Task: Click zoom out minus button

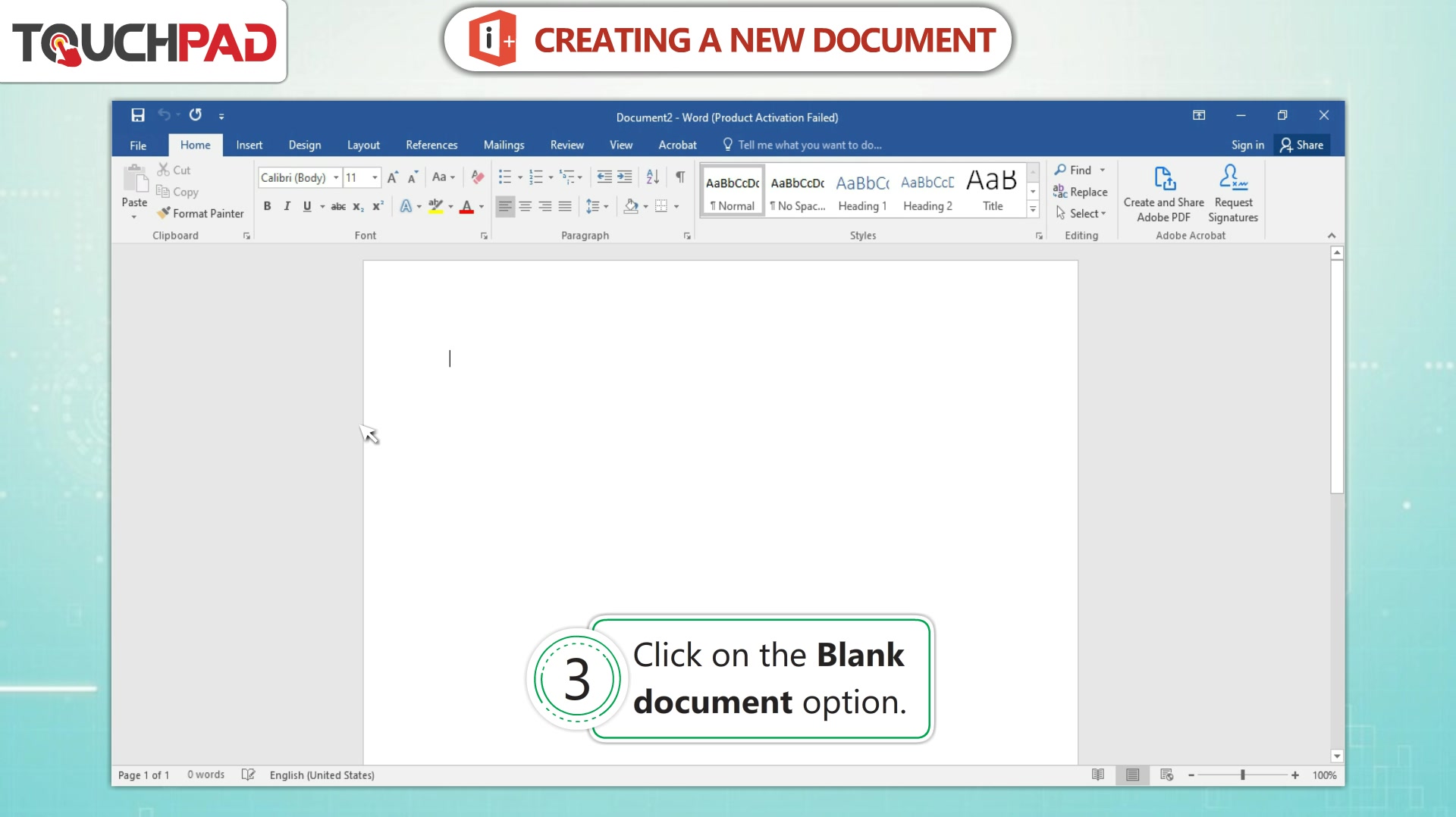Action: point(1191,775)
